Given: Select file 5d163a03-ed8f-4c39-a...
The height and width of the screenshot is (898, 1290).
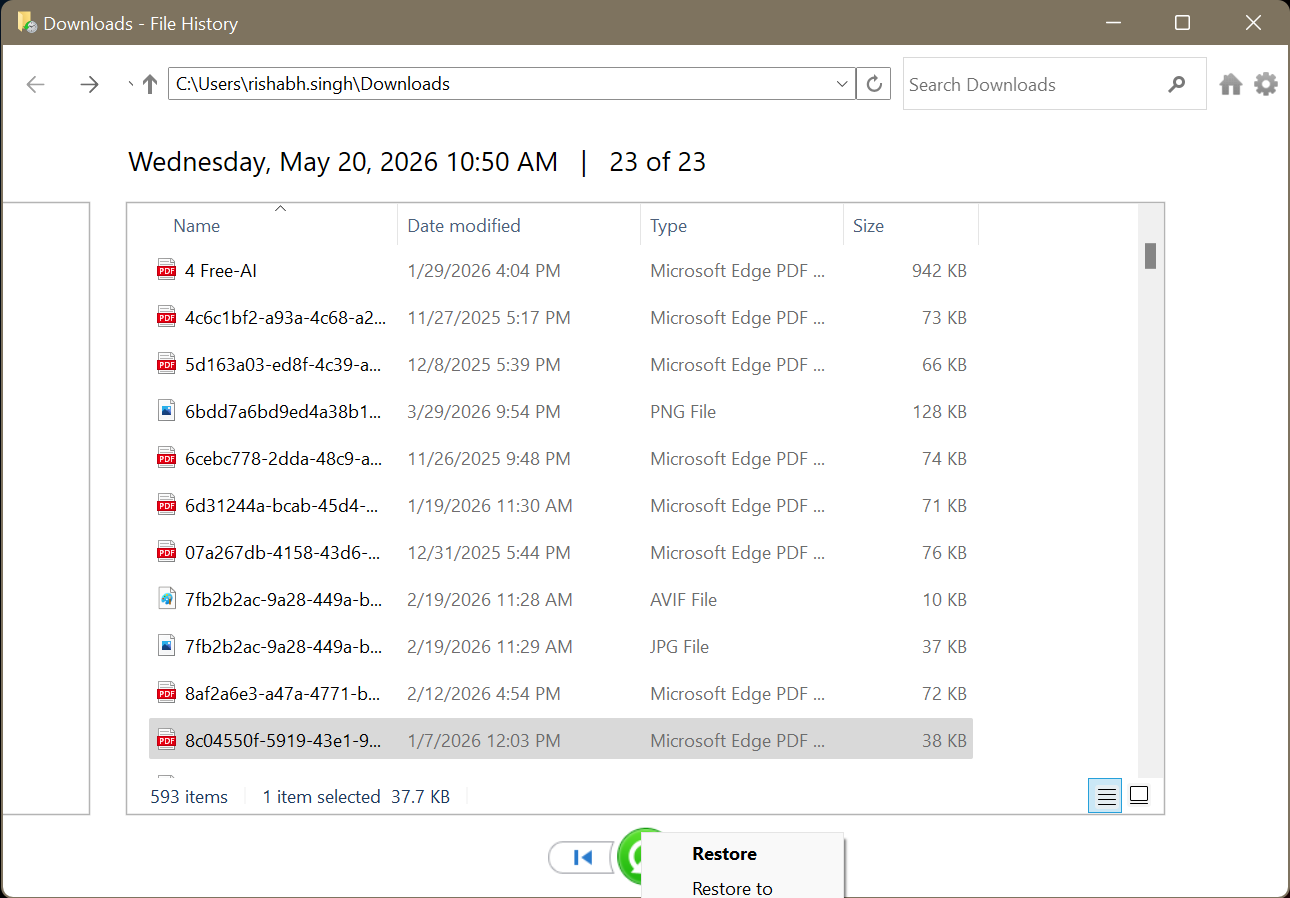Looking at the screenshot, I should tap(283, 364).
